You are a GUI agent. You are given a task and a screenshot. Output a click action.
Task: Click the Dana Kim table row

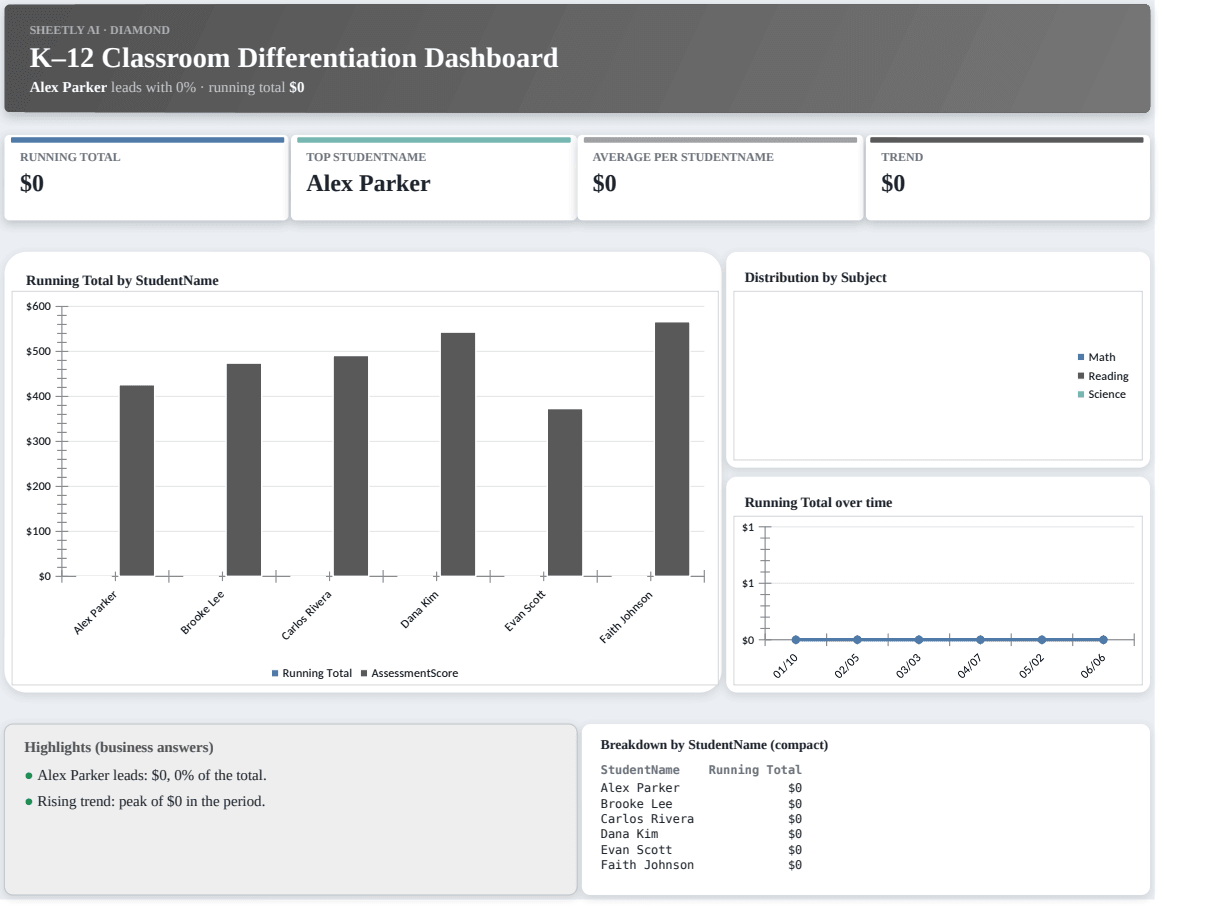tap(701, 834)
